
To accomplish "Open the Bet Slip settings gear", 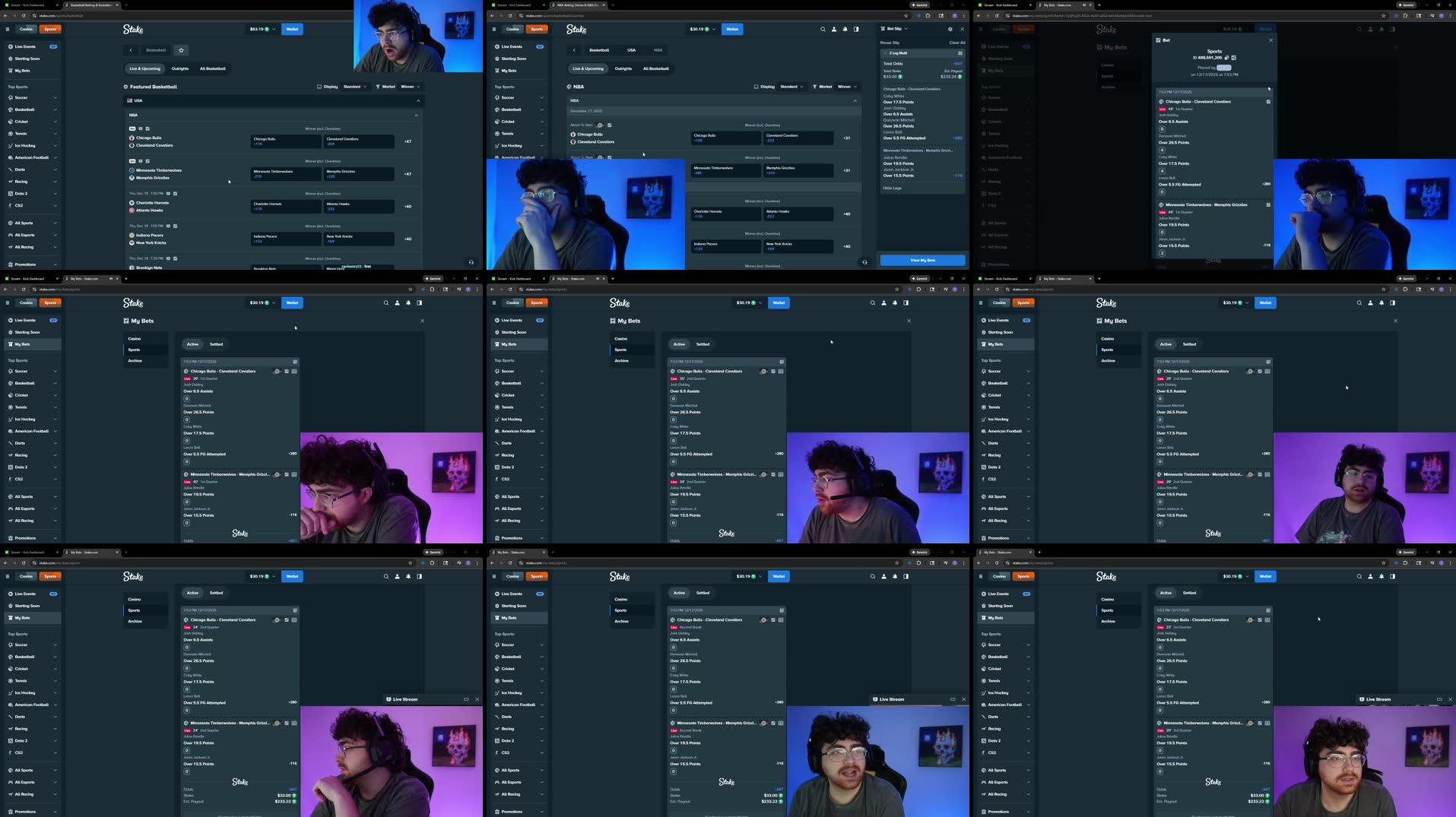I will [950, 28].
